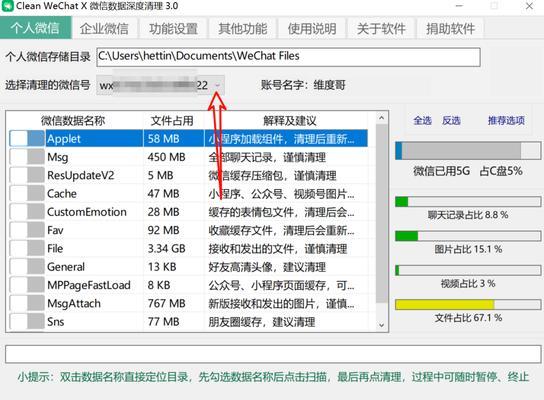Viewport: 544px width, 400px height.
Task: Select the ResUpdateV2 row name
Action: pos(80,175)
